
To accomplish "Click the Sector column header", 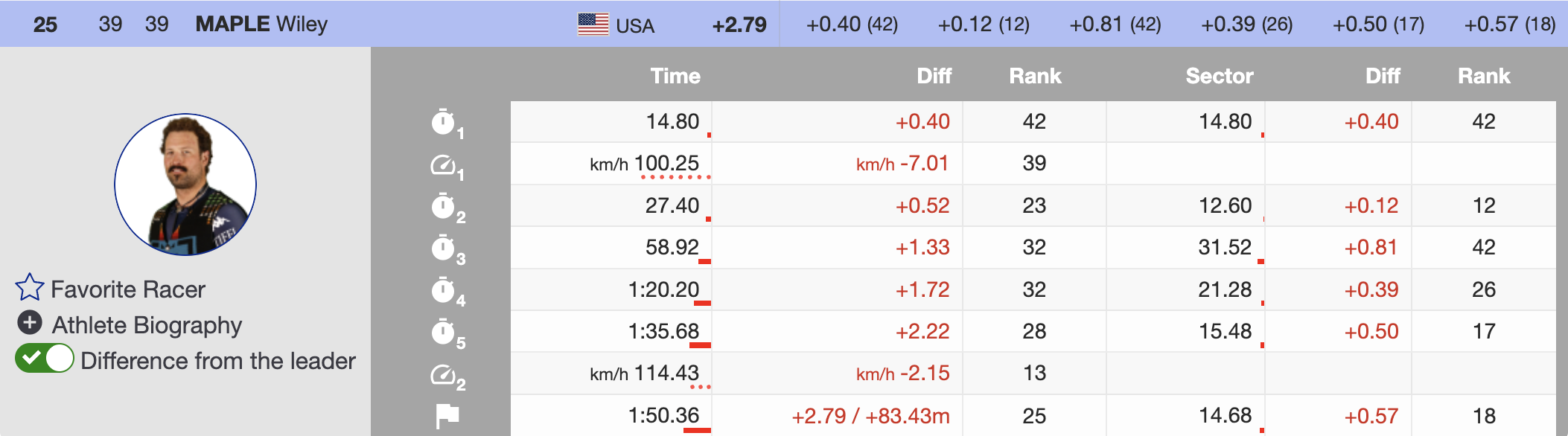I will coord(1219,76).
